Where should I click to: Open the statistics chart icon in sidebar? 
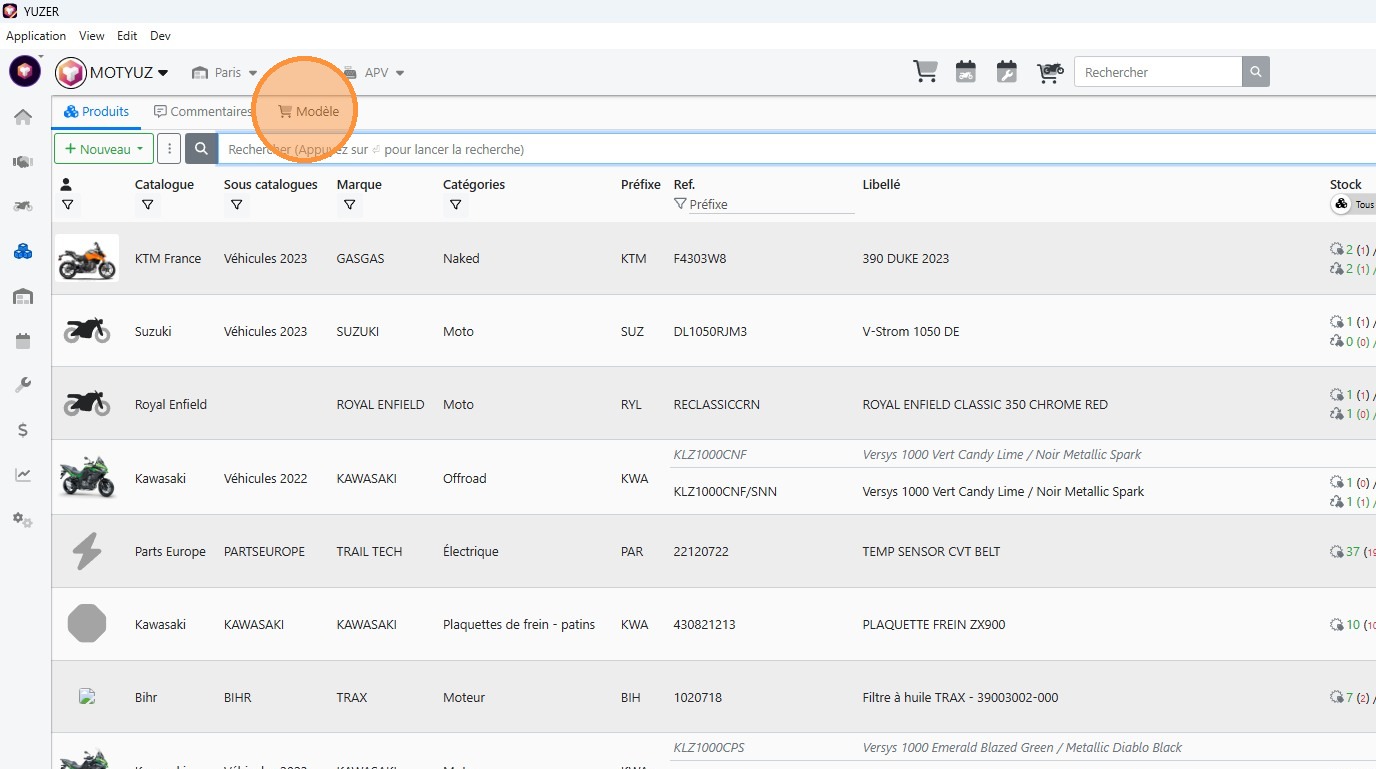pos(23,475)
